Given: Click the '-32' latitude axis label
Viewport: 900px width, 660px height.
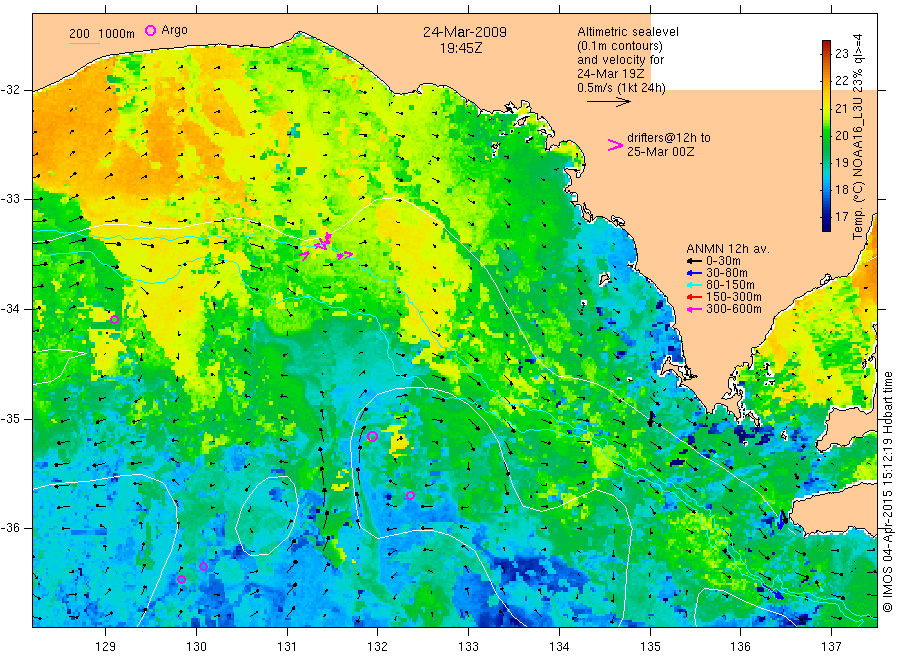Looking at the screenshot, I should pyautogui.click(x=10, y=90).
